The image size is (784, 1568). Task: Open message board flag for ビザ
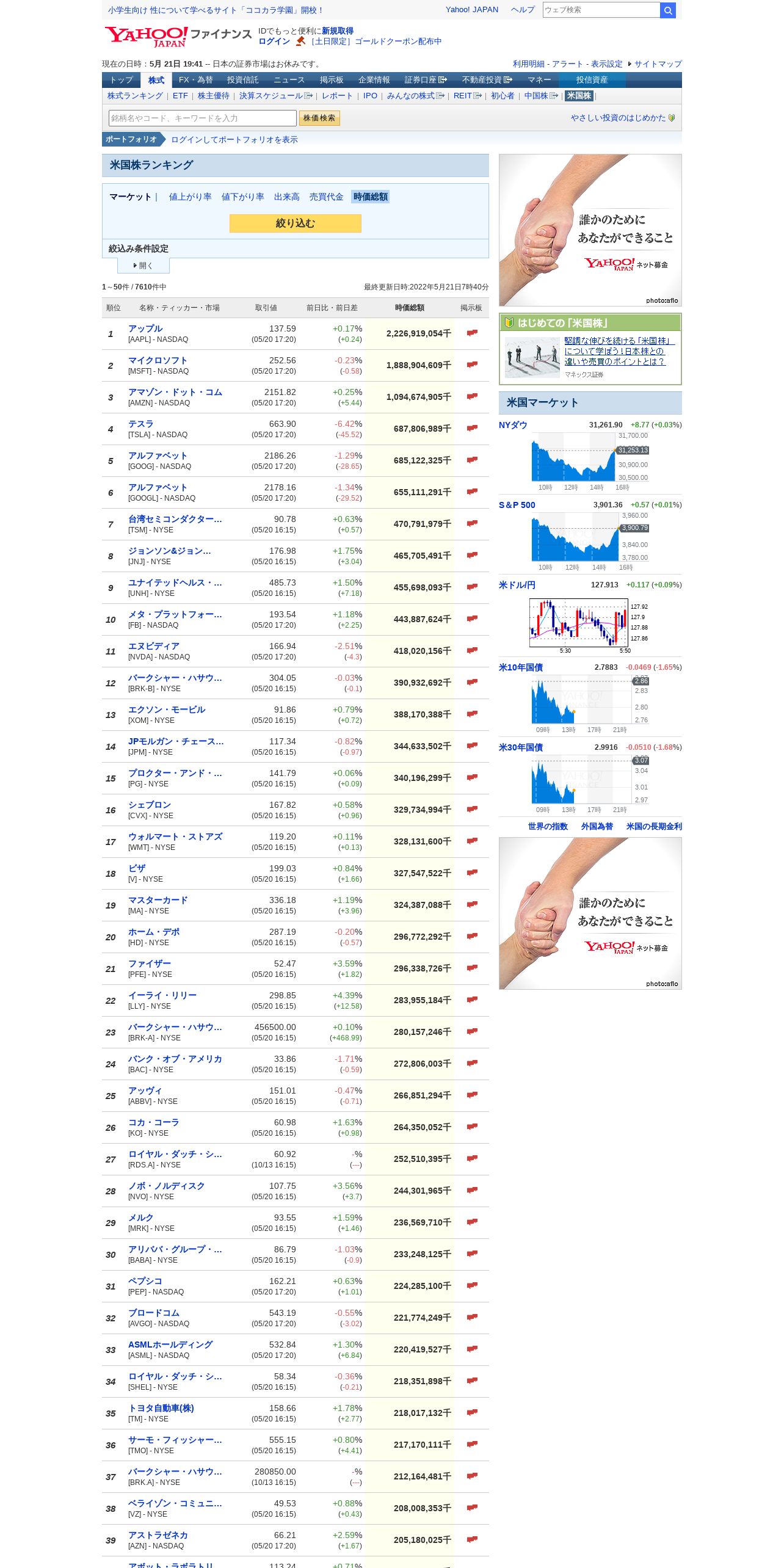pos(472,873)
